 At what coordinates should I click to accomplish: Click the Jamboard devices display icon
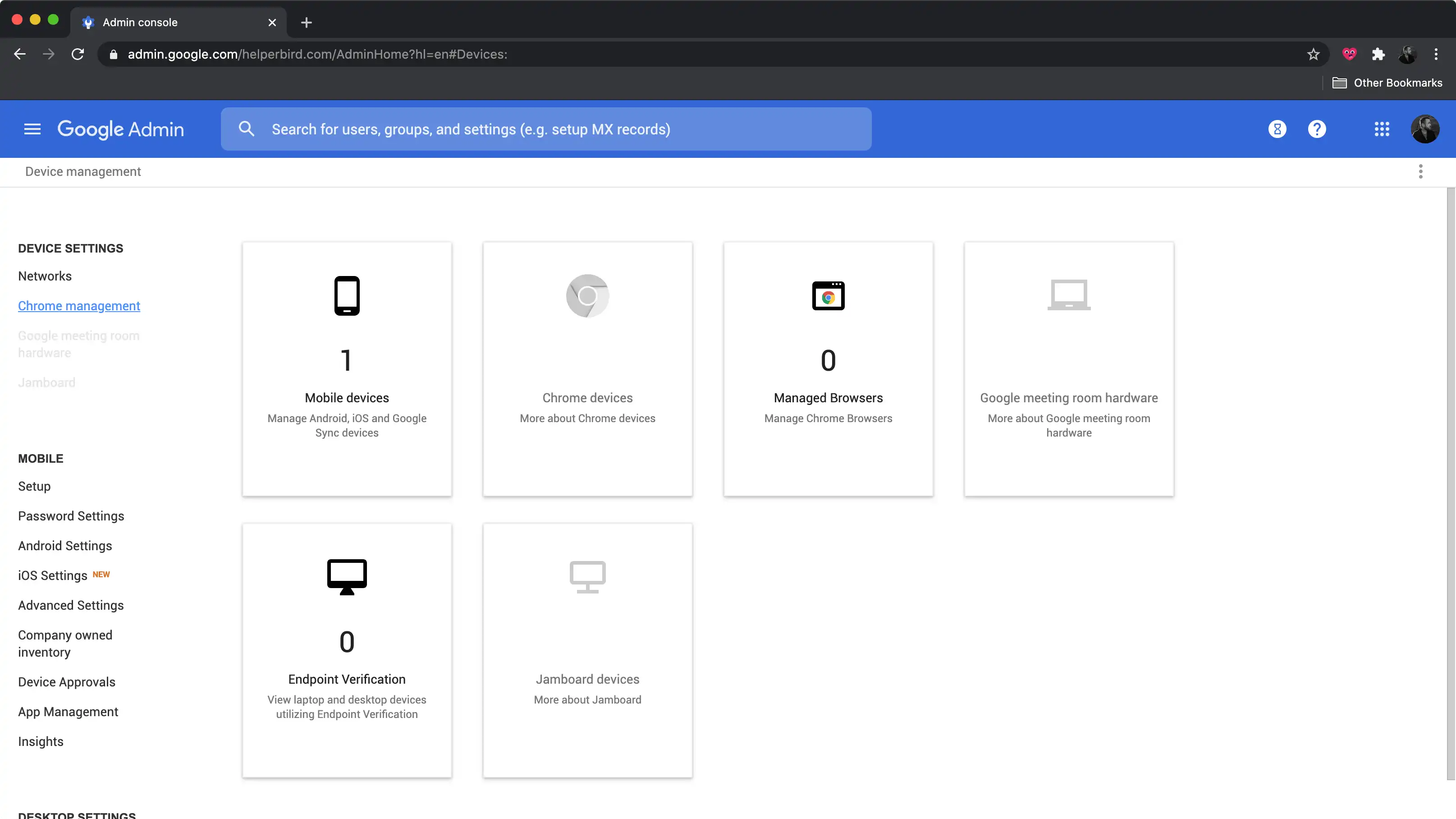pos(587,577)
